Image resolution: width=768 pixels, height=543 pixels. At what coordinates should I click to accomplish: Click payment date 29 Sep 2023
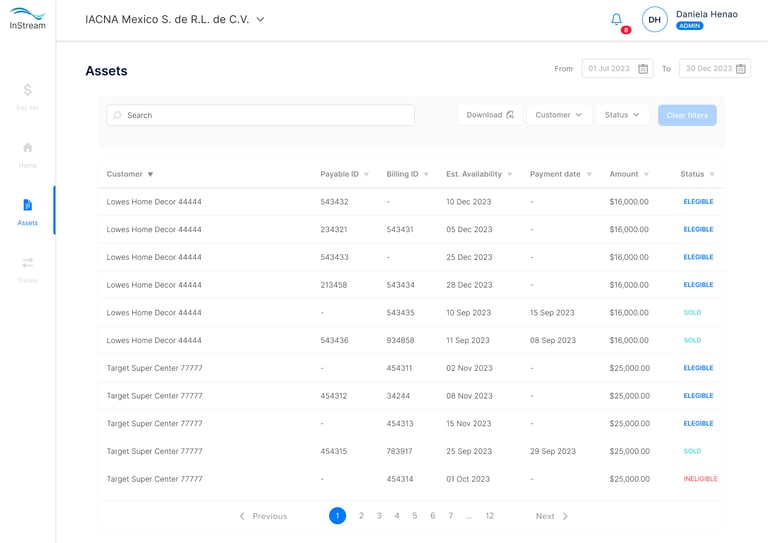(x=553, y=451)
